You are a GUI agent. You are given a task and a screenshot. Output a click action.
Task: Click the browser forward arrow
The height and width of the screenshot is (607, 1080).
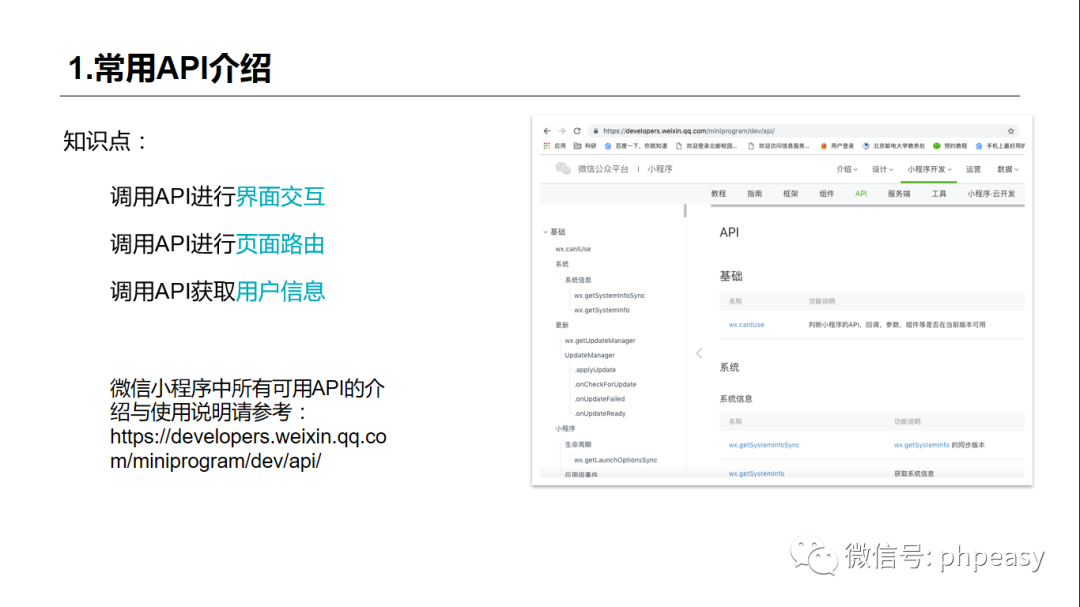(x=562, y=131)
